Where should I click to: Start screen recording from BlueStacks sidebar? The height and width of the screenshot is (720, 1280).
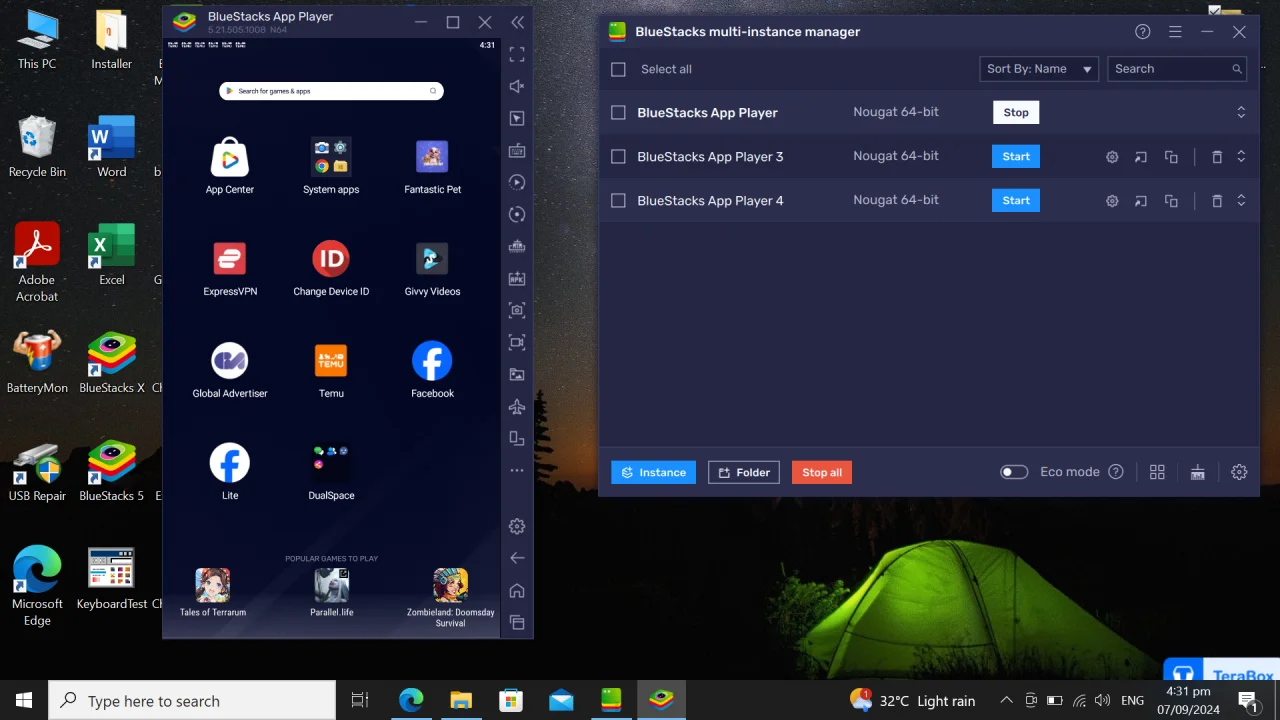point(517,342)
